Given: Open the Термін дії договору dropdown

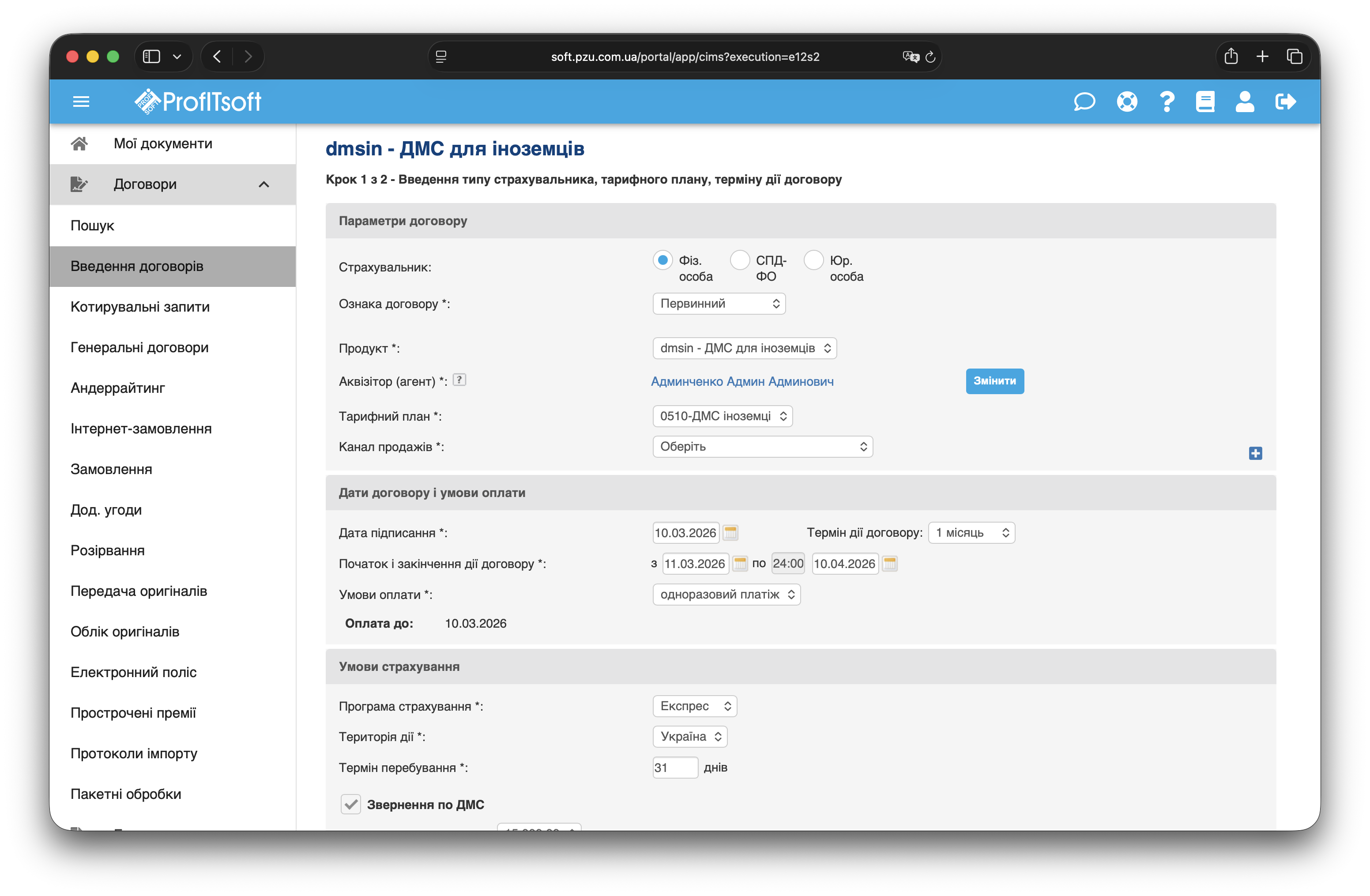Looking at the screenshot, I should click(971, 532).
